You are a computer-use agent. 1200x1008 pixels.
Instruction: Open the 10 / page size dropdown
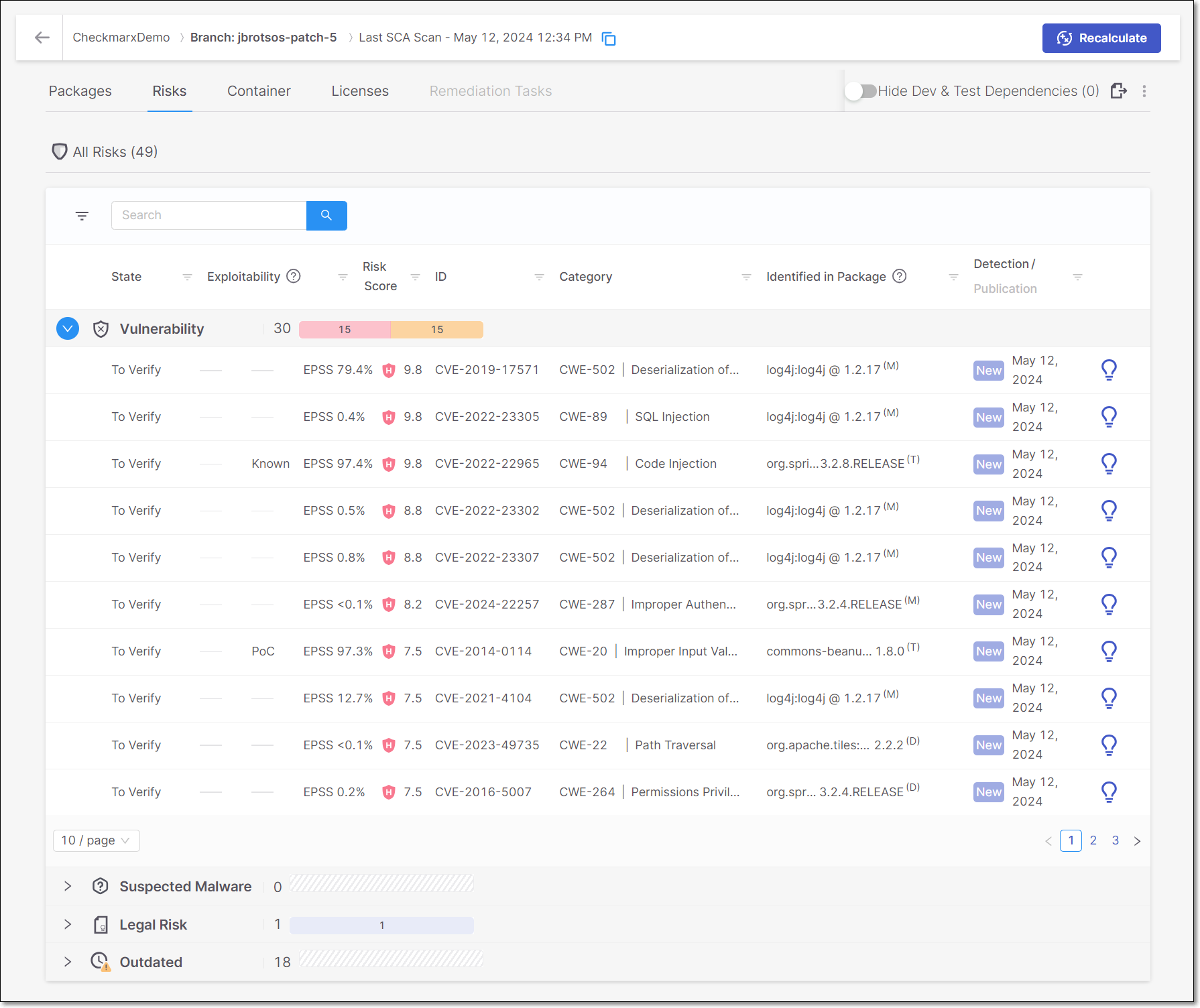(96, 840)
